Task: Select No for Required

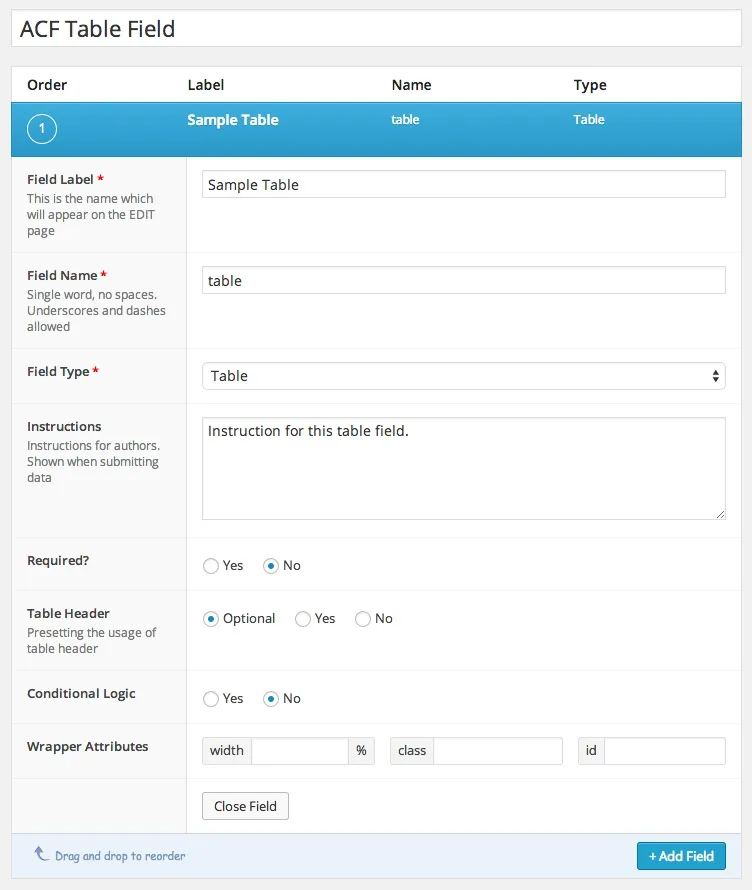Action: 271,566
